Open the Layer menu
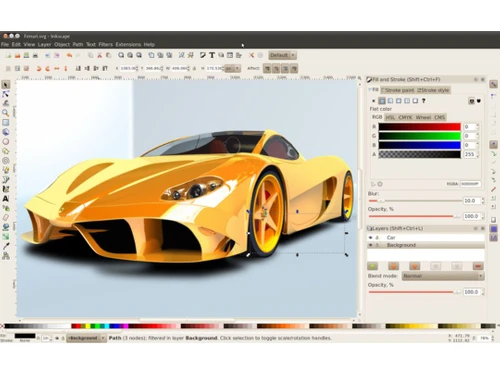Viewport: 500px width, 375px height. 44,44
